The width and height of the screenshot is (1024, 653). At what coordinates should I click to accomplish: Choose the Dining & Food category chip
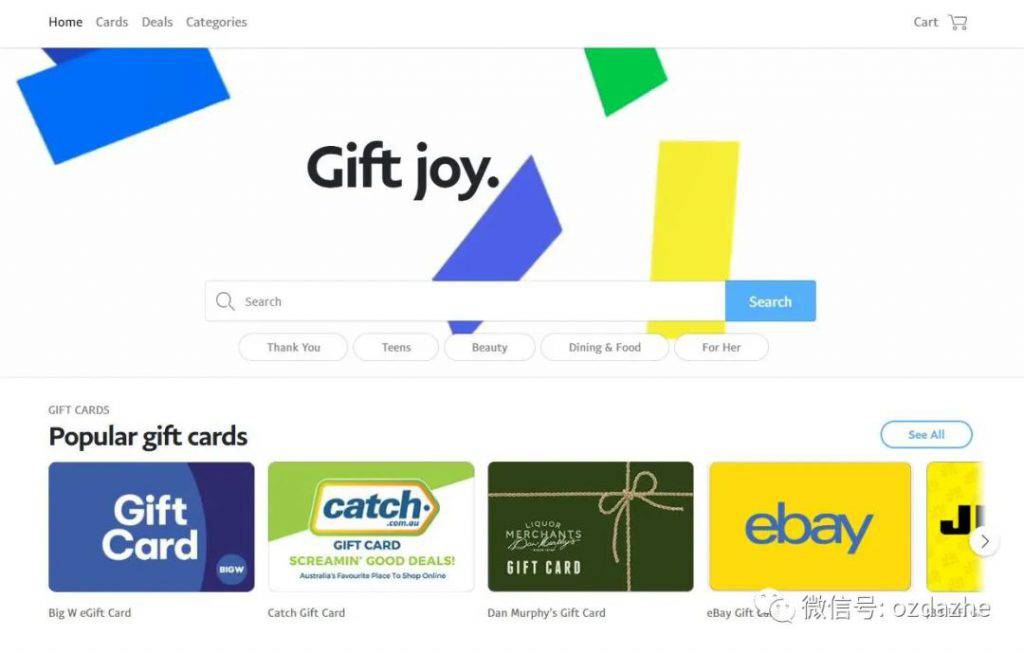click(605, 347)
